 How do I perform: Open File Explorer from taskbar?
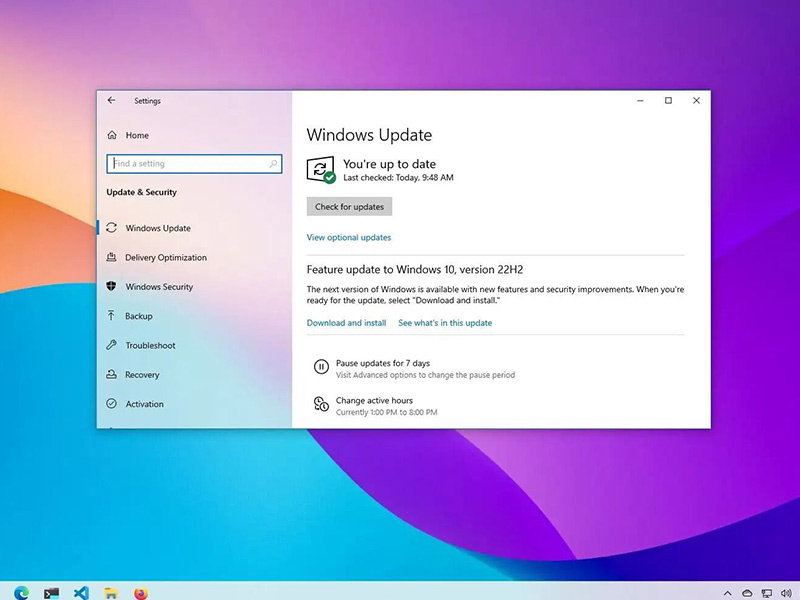[x=111, y=593]
